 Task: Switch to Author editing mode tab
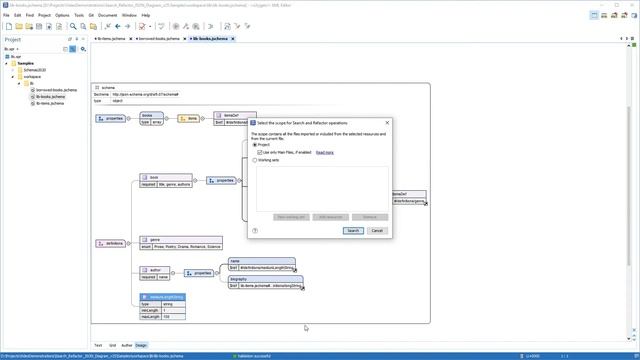(127, 345)
